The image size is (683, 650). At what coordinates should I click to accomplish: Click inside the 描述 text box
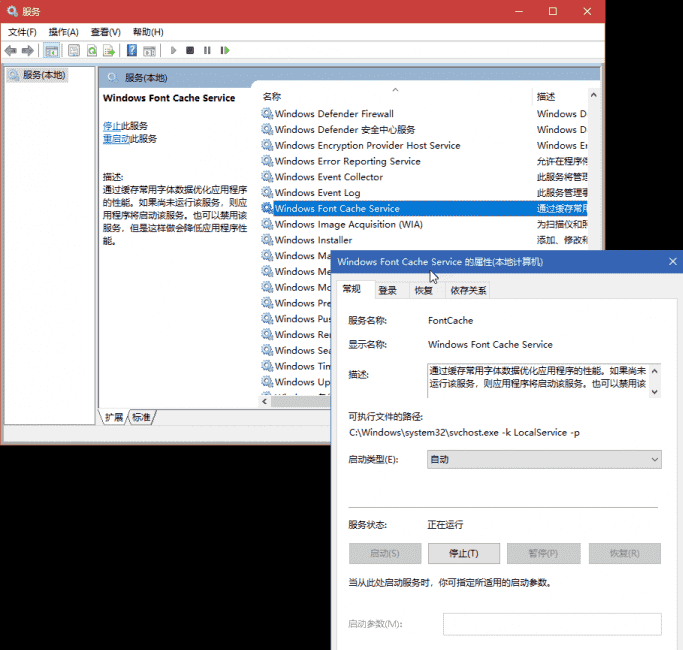(538, 381)
